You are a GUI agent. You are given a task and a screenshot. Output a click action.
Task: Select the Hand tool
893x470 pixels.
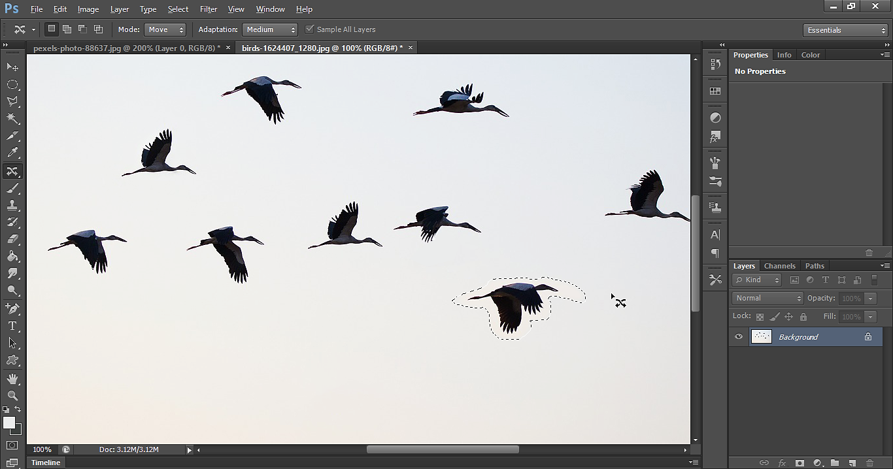pos(12,379)
